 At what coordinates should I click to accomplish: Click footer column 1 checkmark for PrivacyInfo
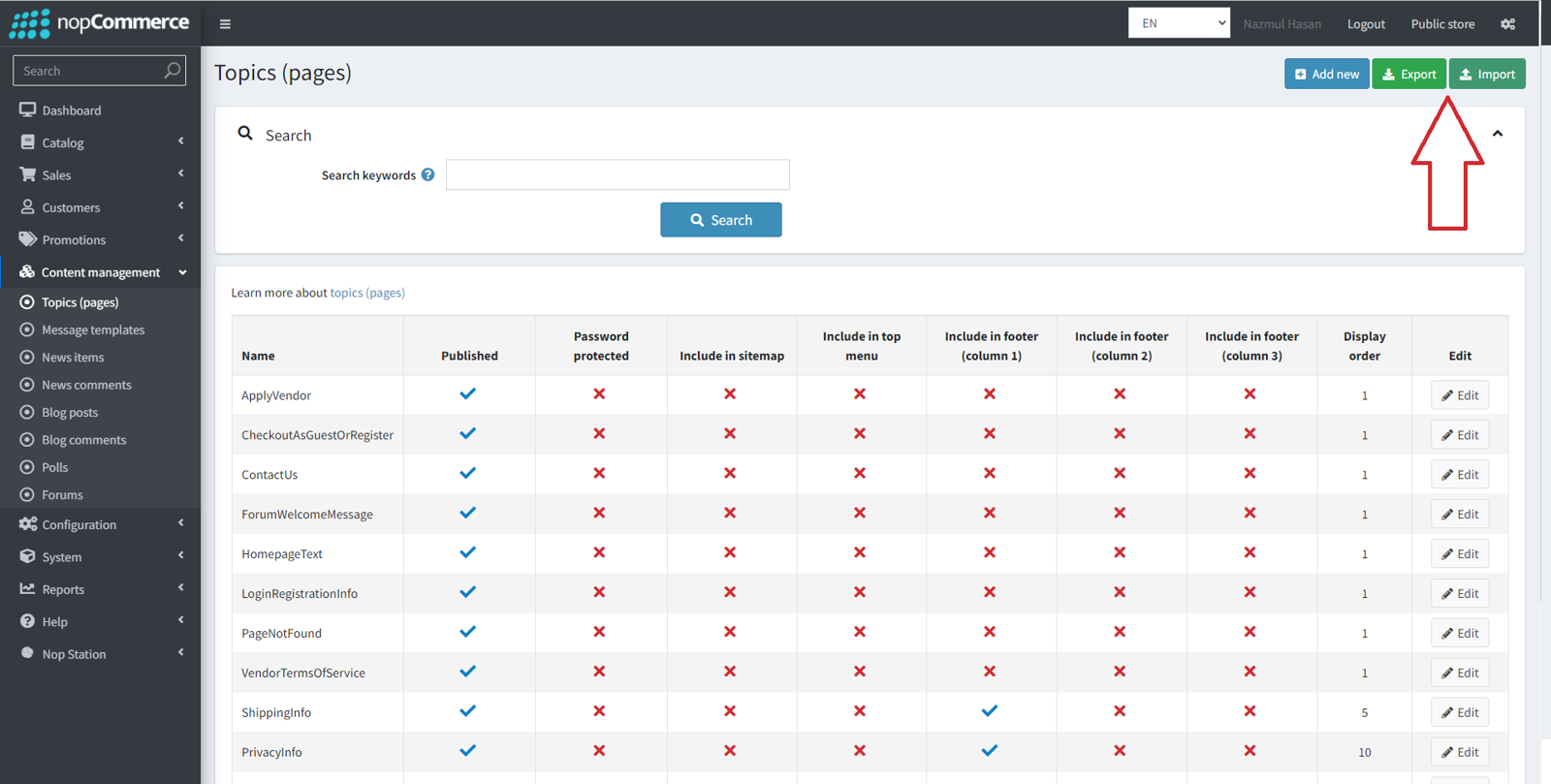pyautogui.click(x=990, y=751)
